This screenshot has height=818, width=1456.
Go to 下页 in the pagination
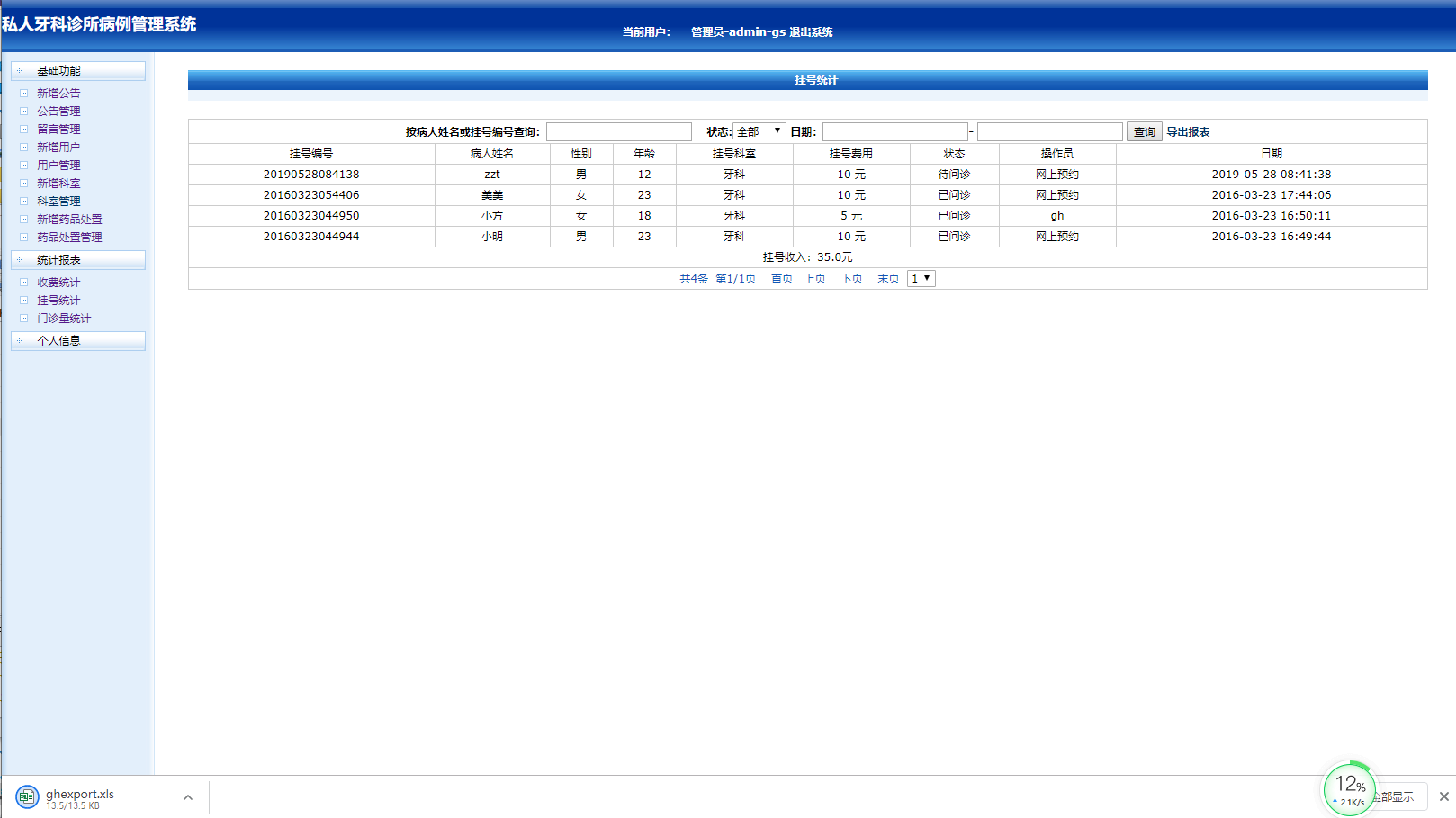(851, 279)
